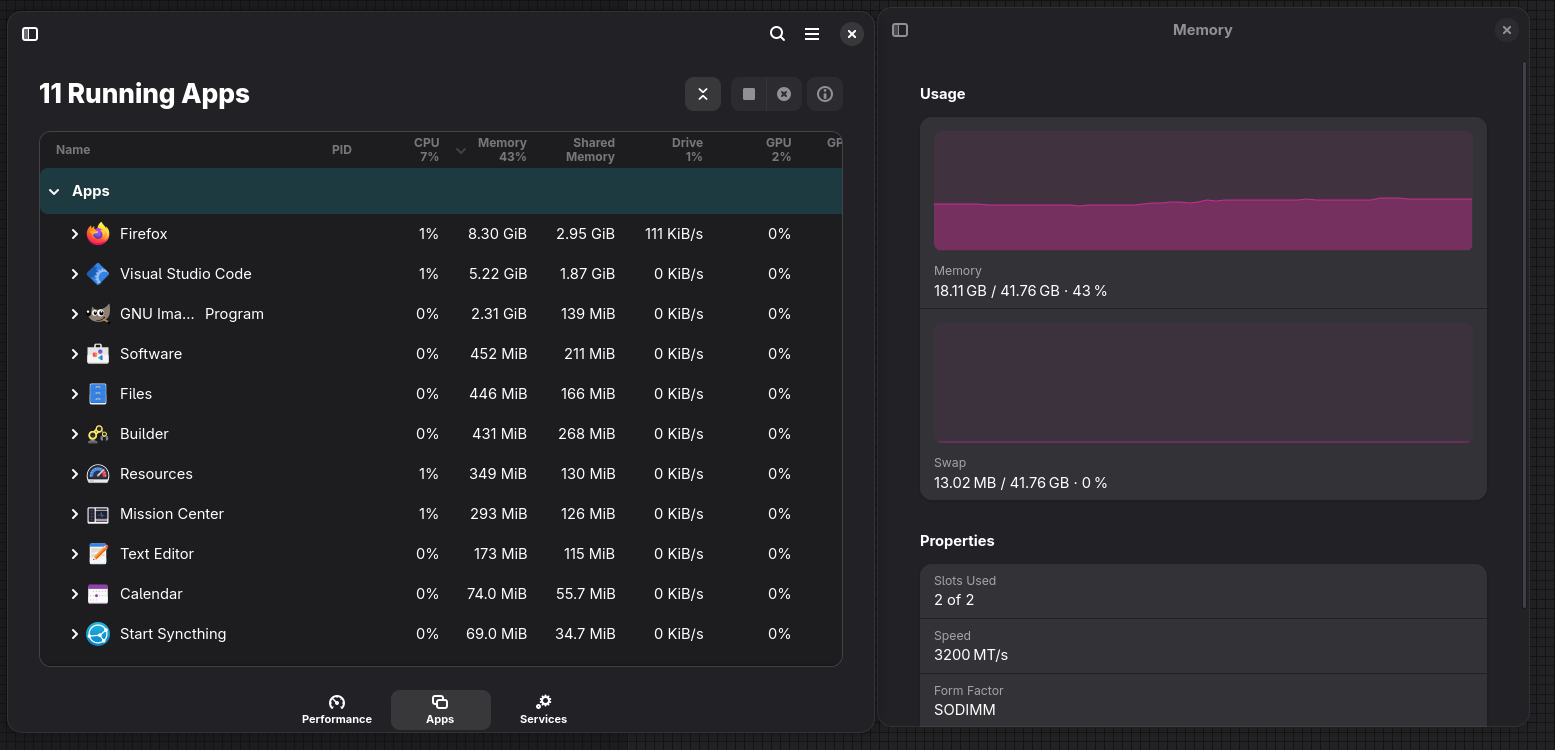Expand the Resources row
Image resolution: width=1555 pixels, height=750 pixels.
click(74, 474)
